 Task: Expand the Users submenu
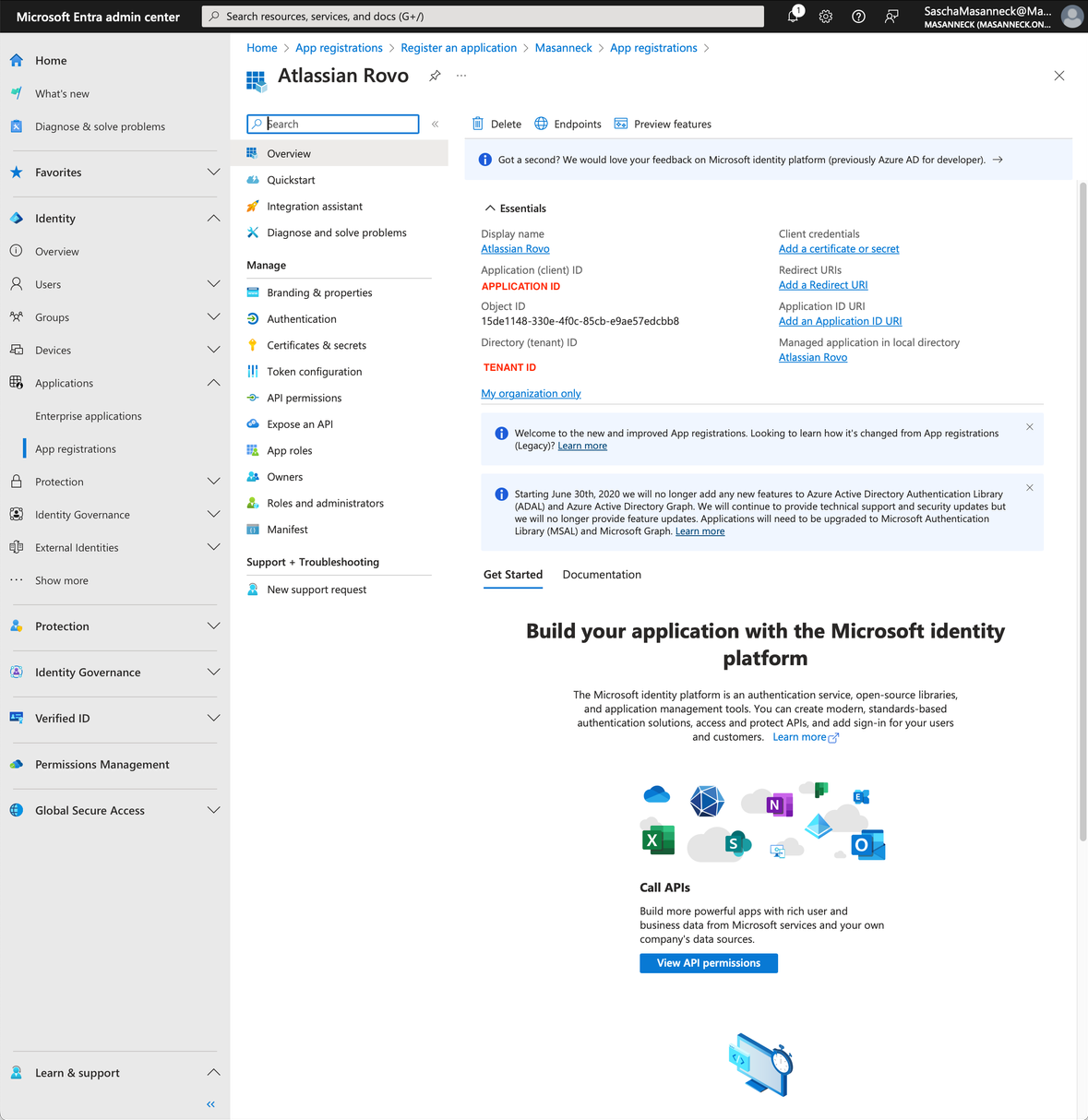213,284
